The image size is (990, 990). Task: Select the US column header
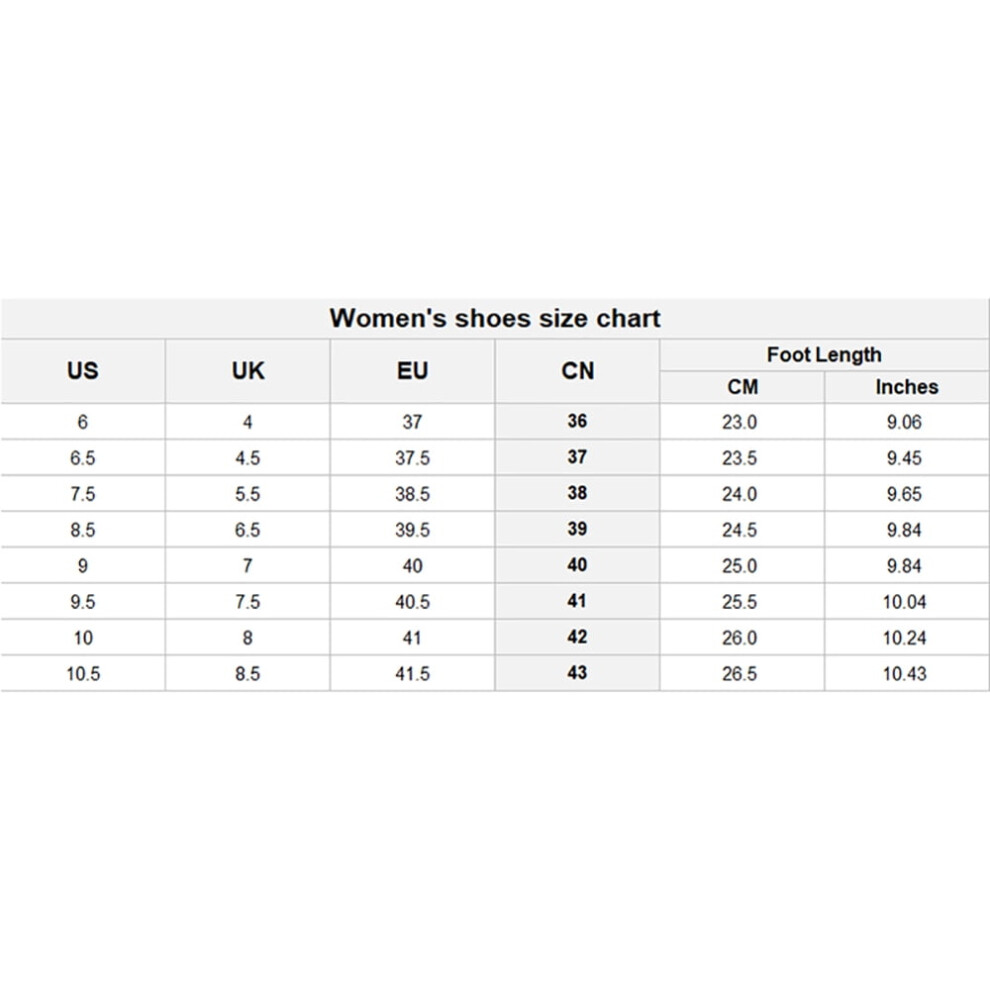tap(83, 371)
